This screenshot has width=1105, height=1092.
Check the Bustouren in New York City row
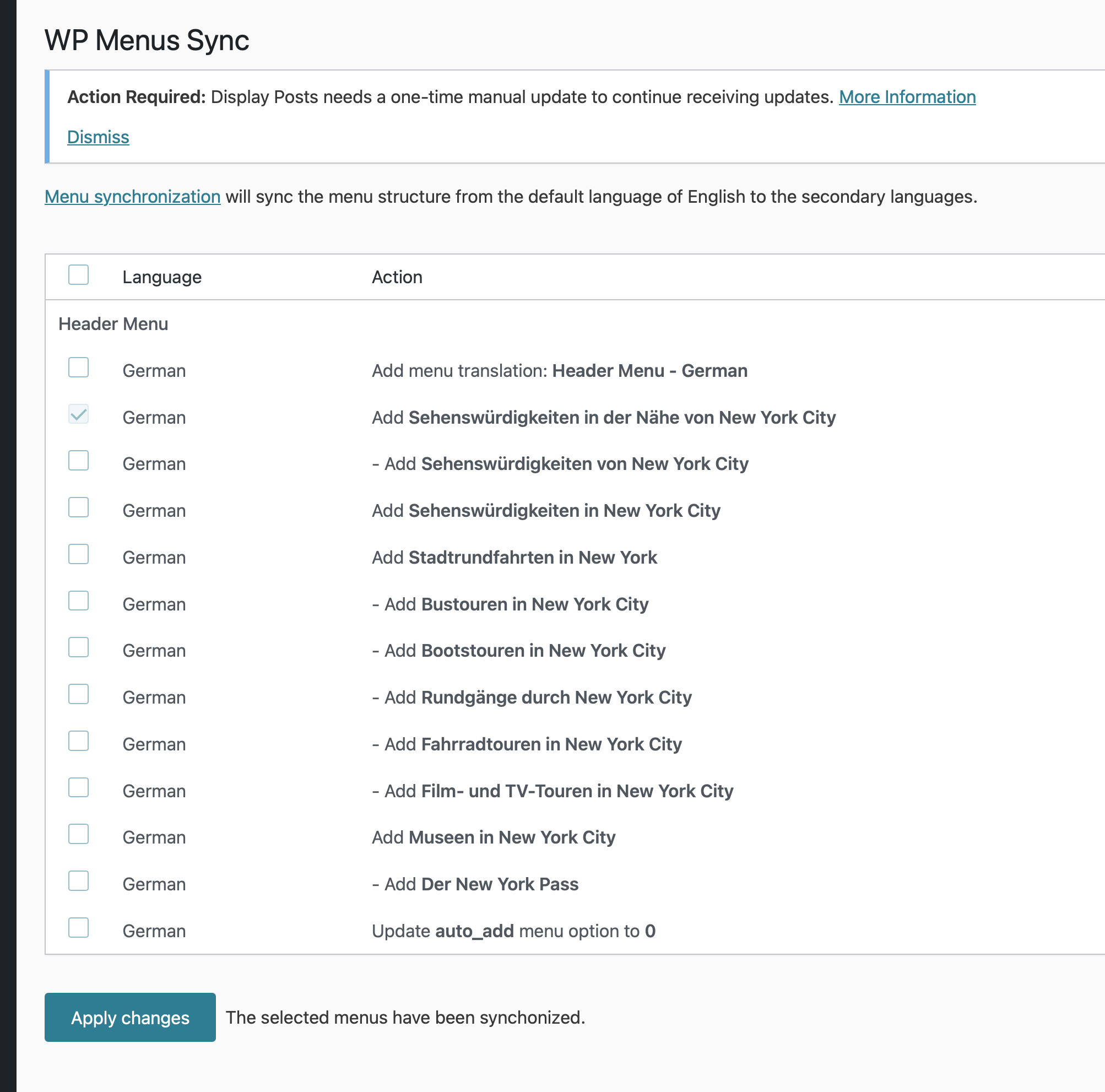pos(78,601)
